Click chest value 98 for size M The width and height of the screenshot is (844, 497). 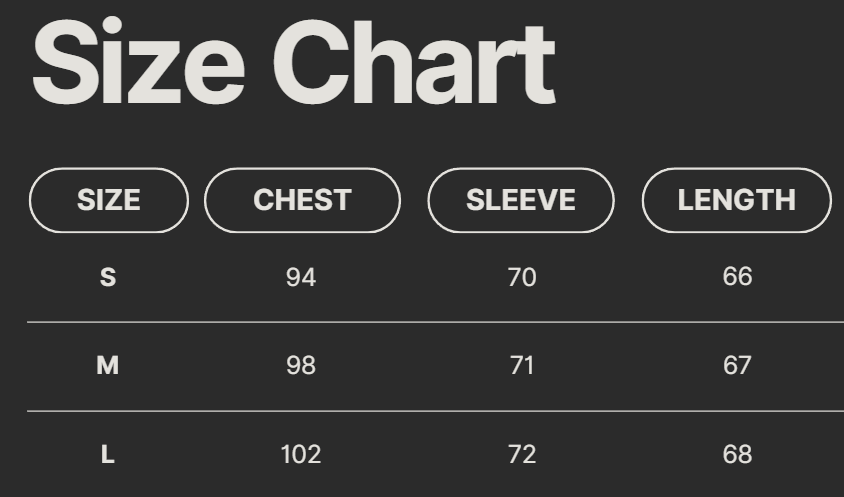click(x=301, y=366)
